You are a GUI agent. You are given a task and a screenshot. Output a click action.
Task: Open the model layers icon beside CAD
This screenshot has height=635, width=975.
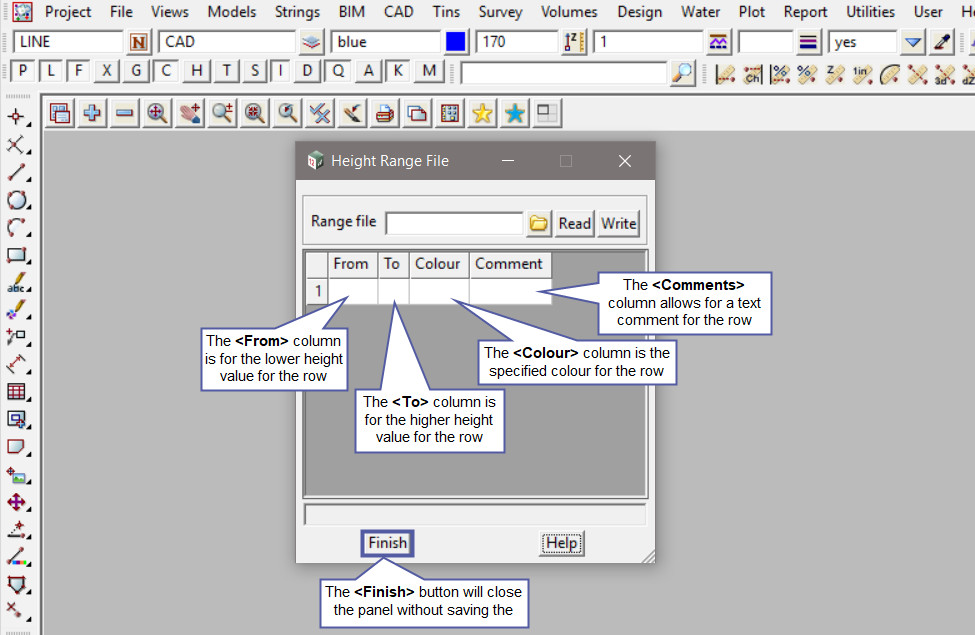311,42
